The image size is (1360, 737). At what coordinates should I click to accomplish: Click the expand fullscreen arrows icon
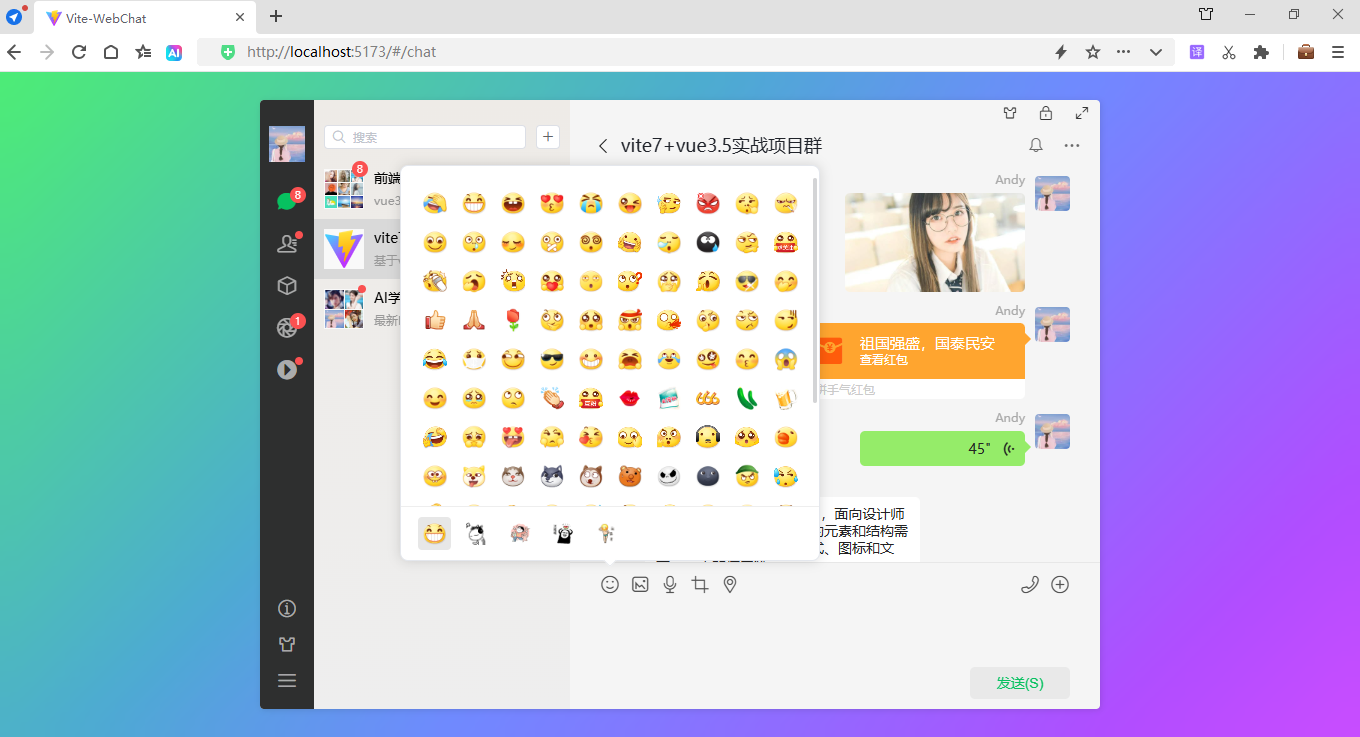(1082, 113)
